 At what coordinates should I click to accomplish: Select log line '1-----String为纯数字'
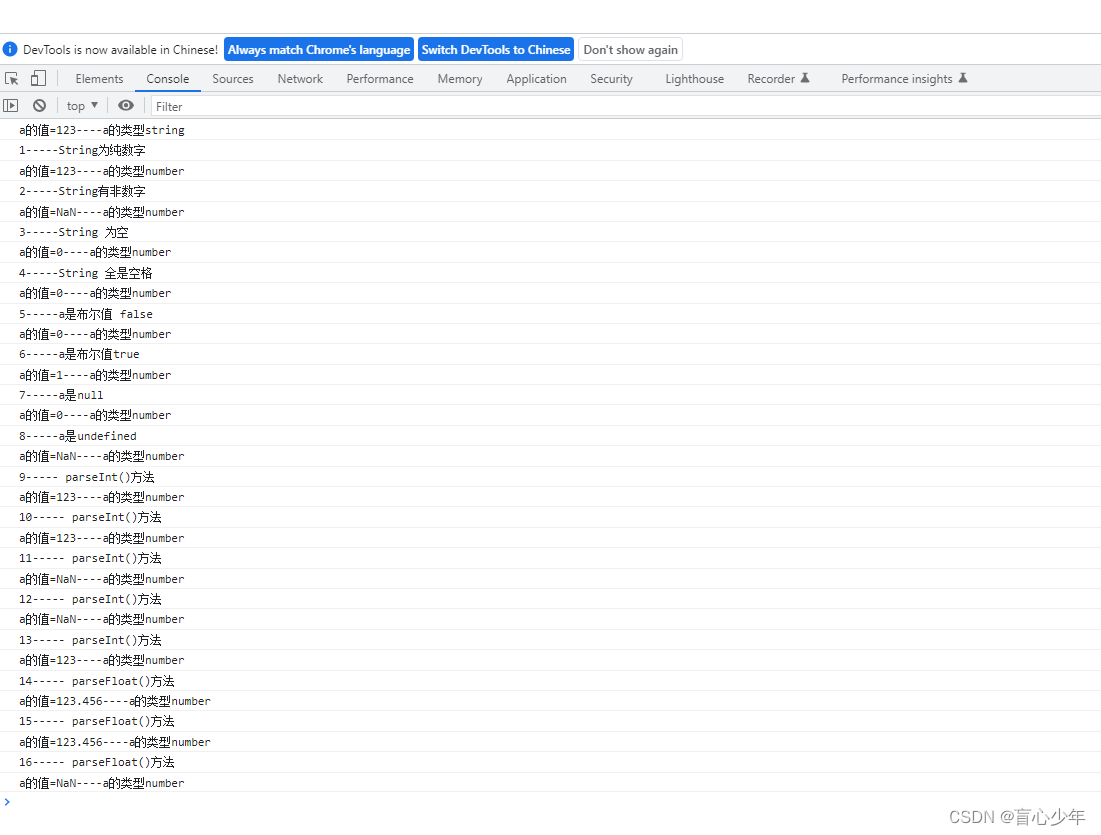tap(82, 150)
